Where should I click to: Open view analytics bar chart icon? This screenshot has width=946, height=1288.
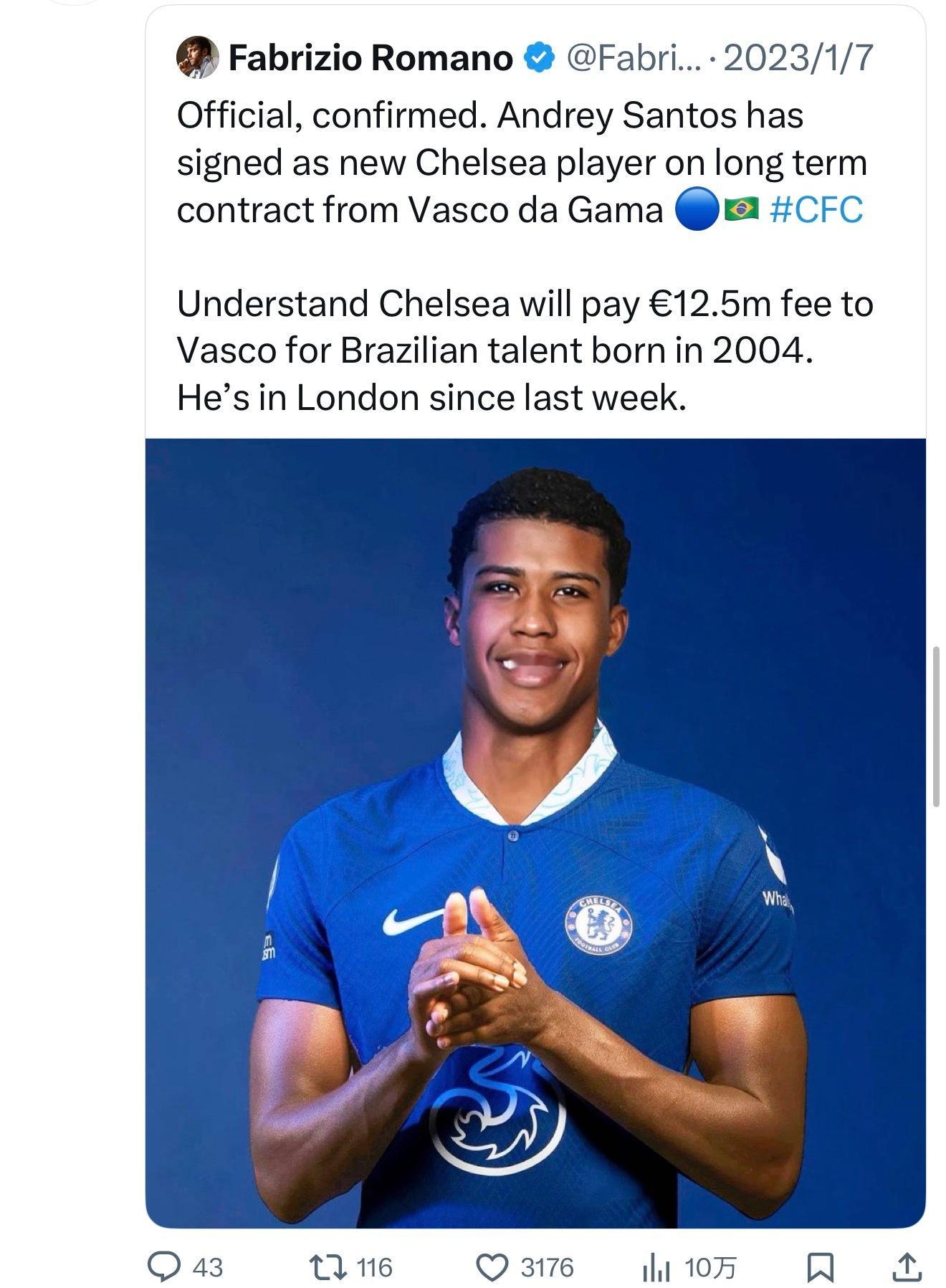(655, 1266)
